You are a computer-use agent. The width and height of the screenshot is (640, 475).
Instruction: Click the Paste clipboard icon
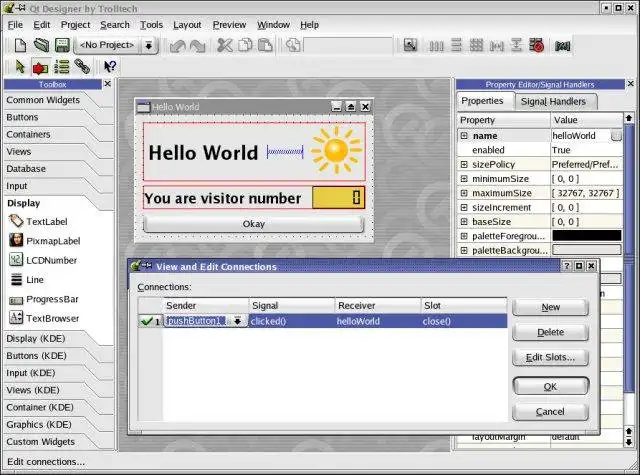pyautogui.click(x=265, y=45)
